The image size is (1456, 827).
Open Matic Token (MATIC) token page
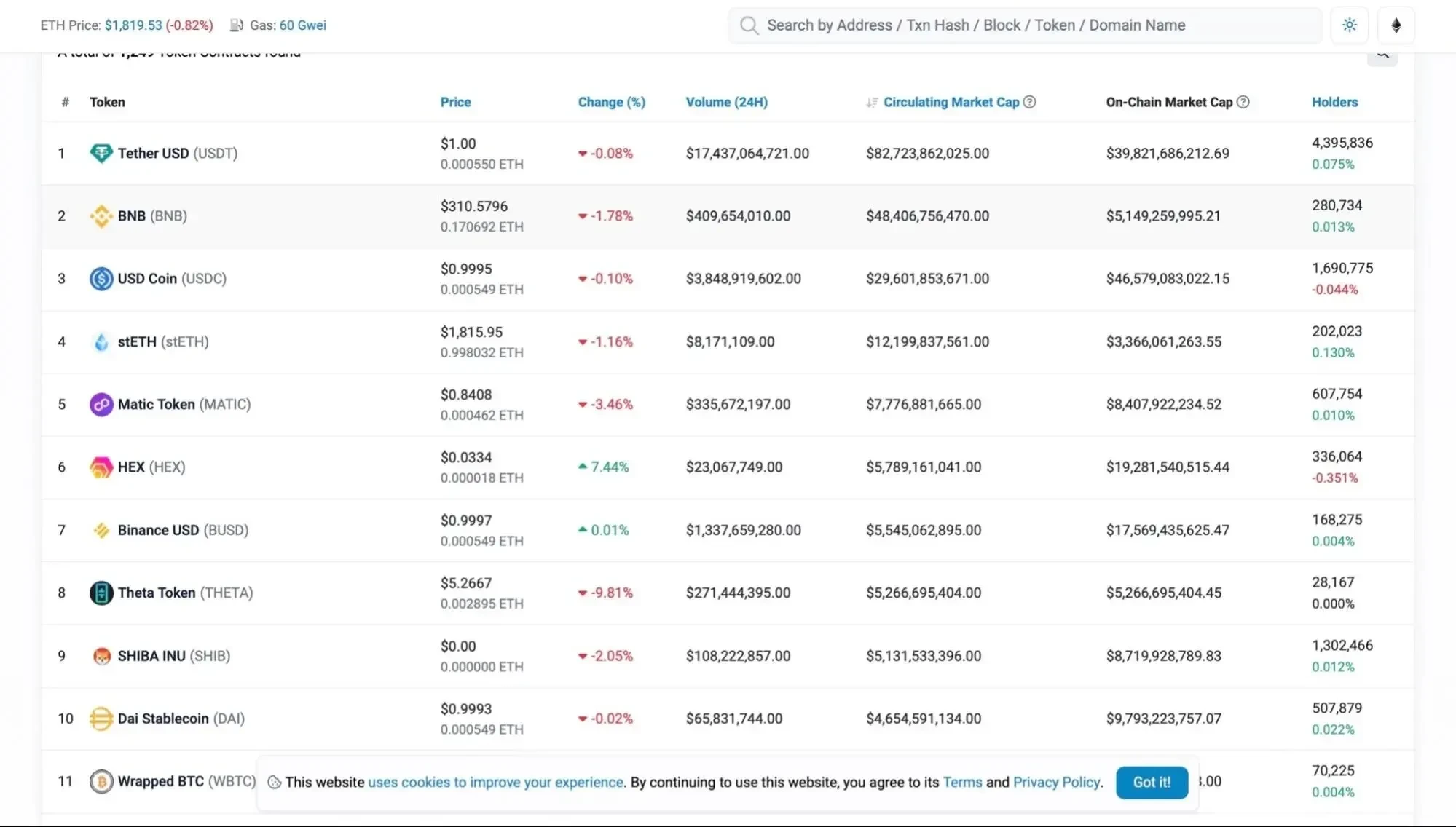click(184, 405)
